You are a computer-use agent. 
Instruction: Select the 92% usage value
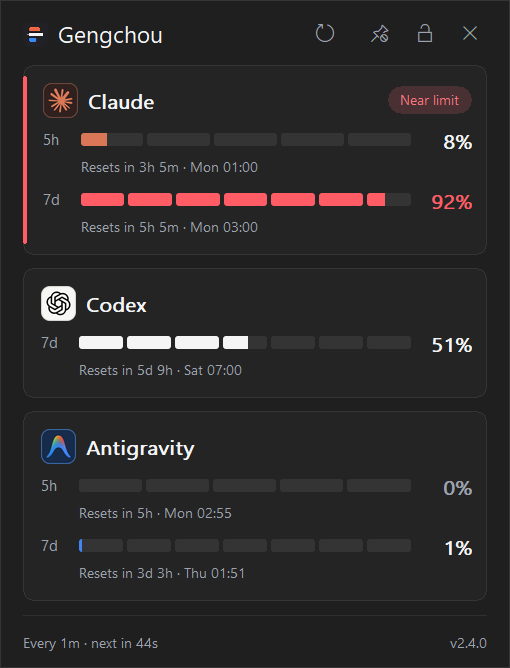coord(452,202)
